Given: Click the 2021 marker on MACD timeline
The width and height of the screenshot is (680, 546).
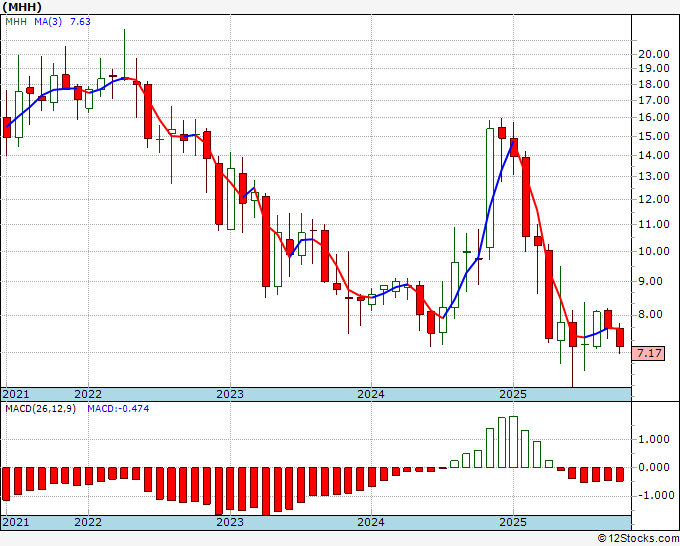Looking at the screenshot, I should point(16,522).
